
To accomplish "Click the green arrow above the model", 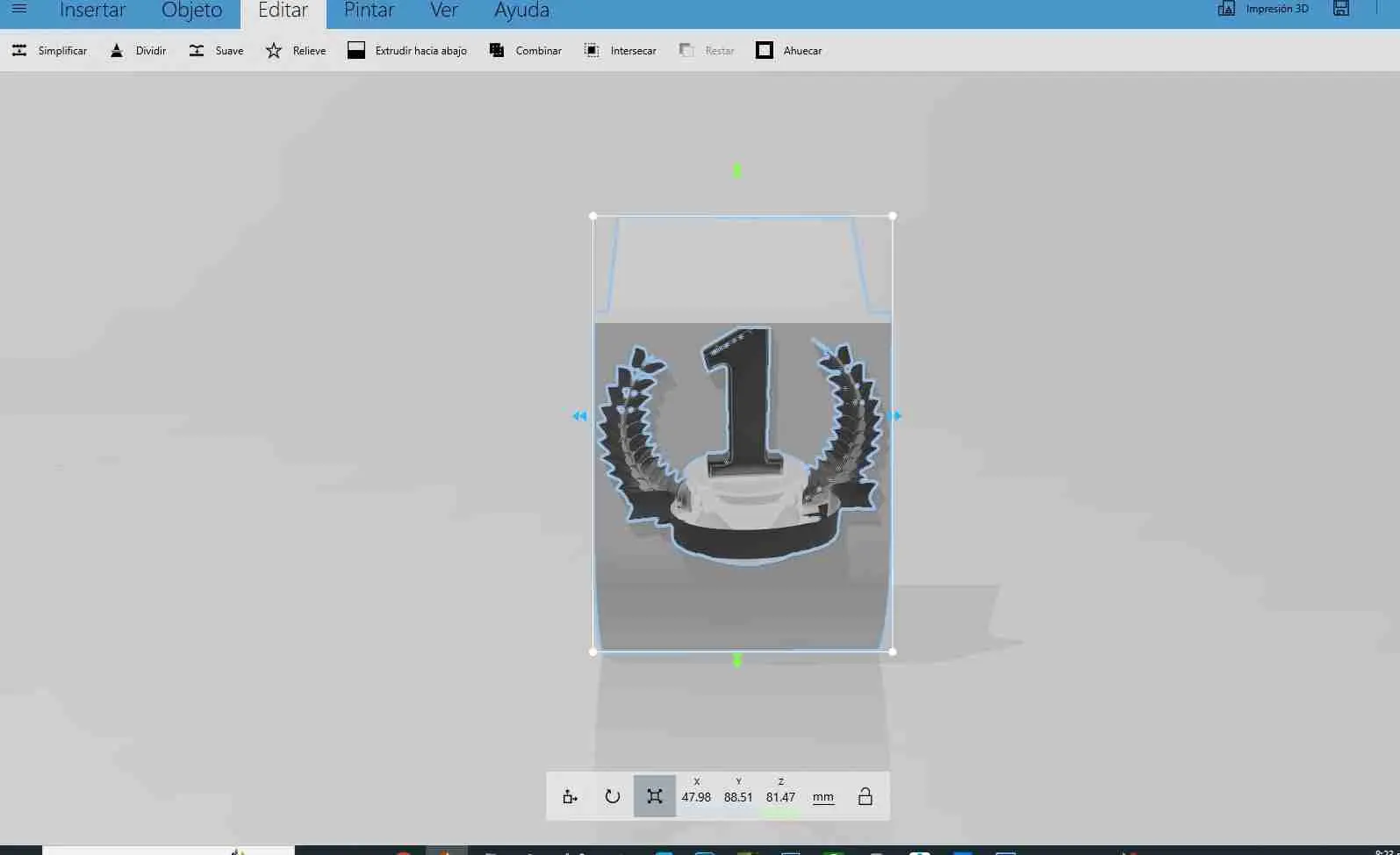I will pyautogui.click(x=737, y=170).
